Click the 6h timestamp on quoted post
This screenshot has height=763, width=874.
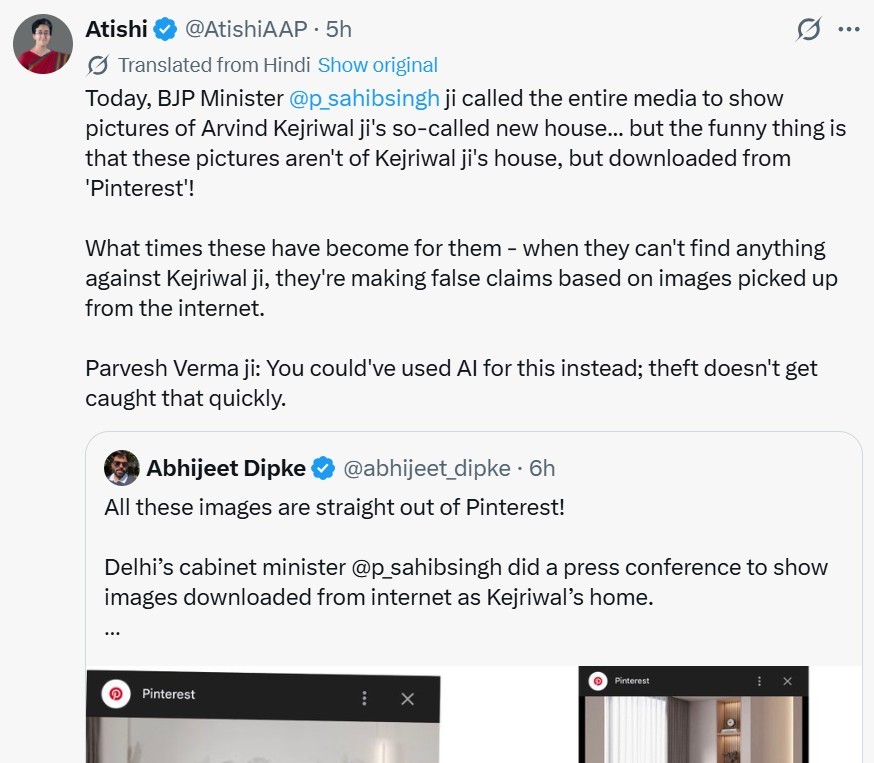pos(541,468)
